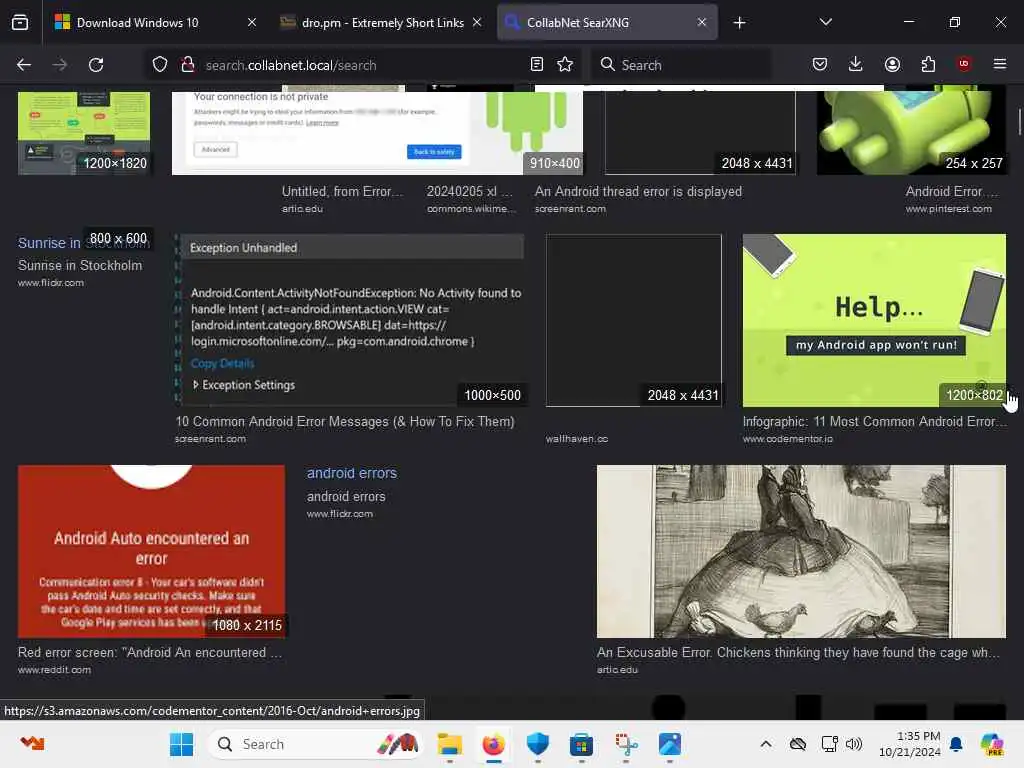Open Windows Security shield taskbar icon

[537, 744]
